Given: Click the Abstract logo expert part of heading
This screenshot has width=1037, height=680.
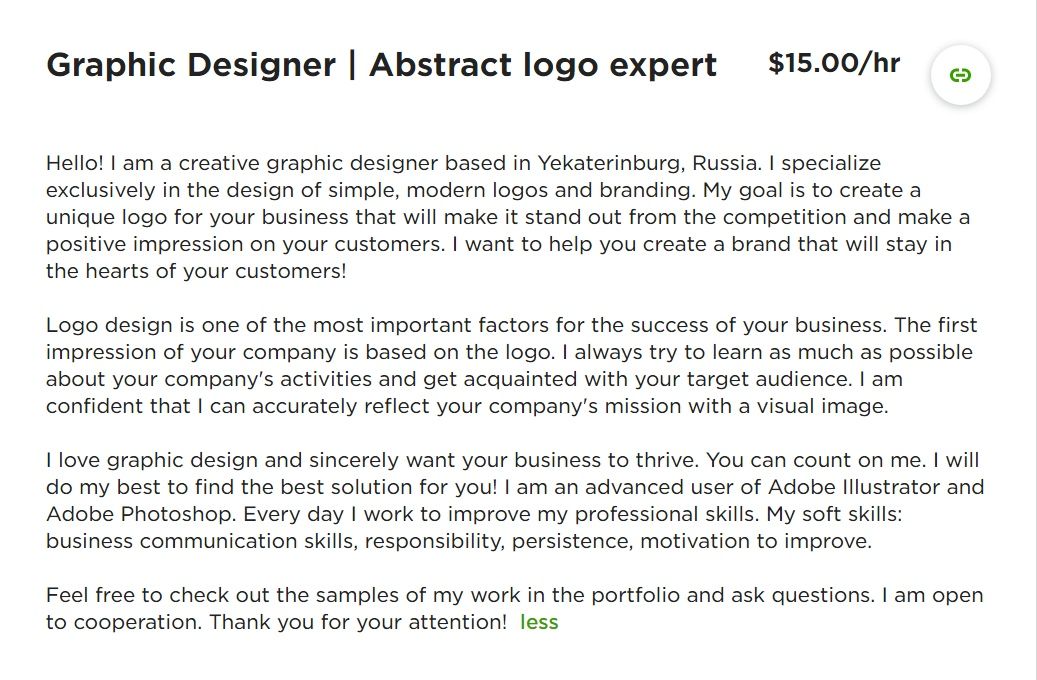Looking at the screenshot, I should (x=542, y=65).
